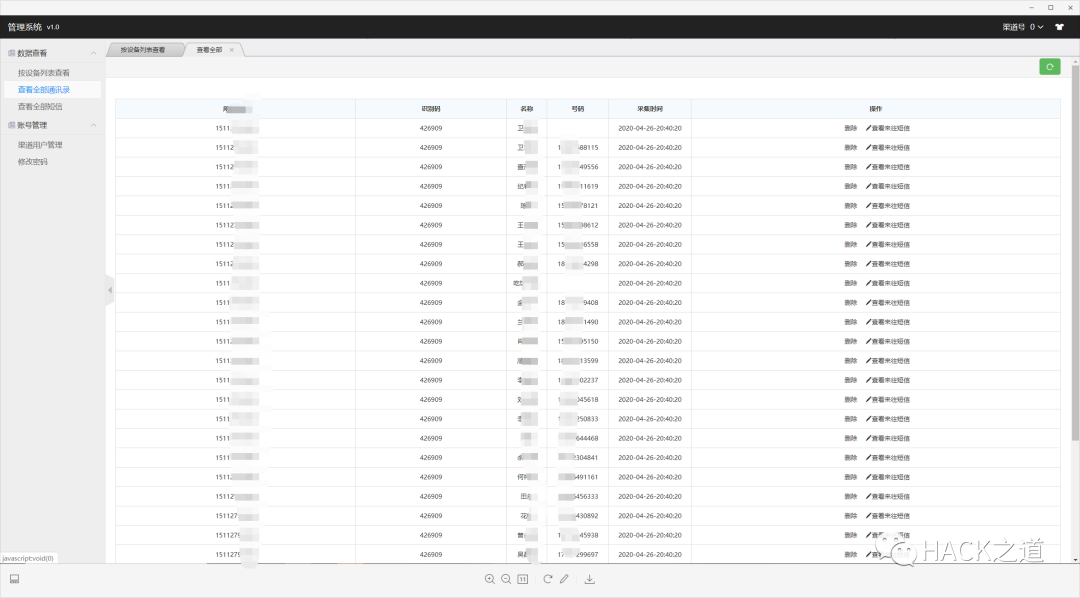View 查看来往短信 for number ending 50833
Viewport: 1080px width, 598px height.
point(888,419)
